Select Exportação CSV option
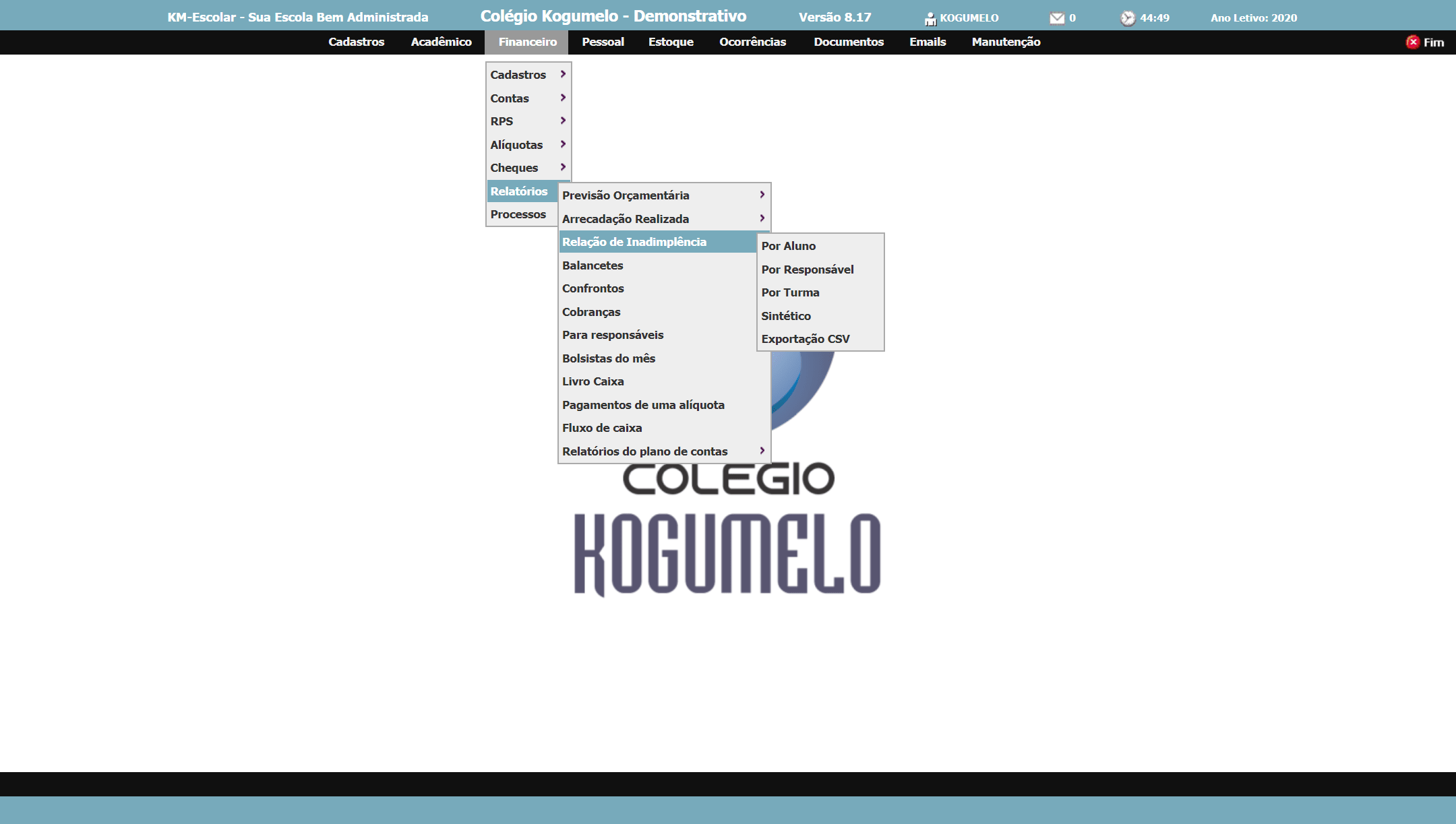Image resolution: width=1456 pixels, height=824 pixels. click(x=820, y=339)
